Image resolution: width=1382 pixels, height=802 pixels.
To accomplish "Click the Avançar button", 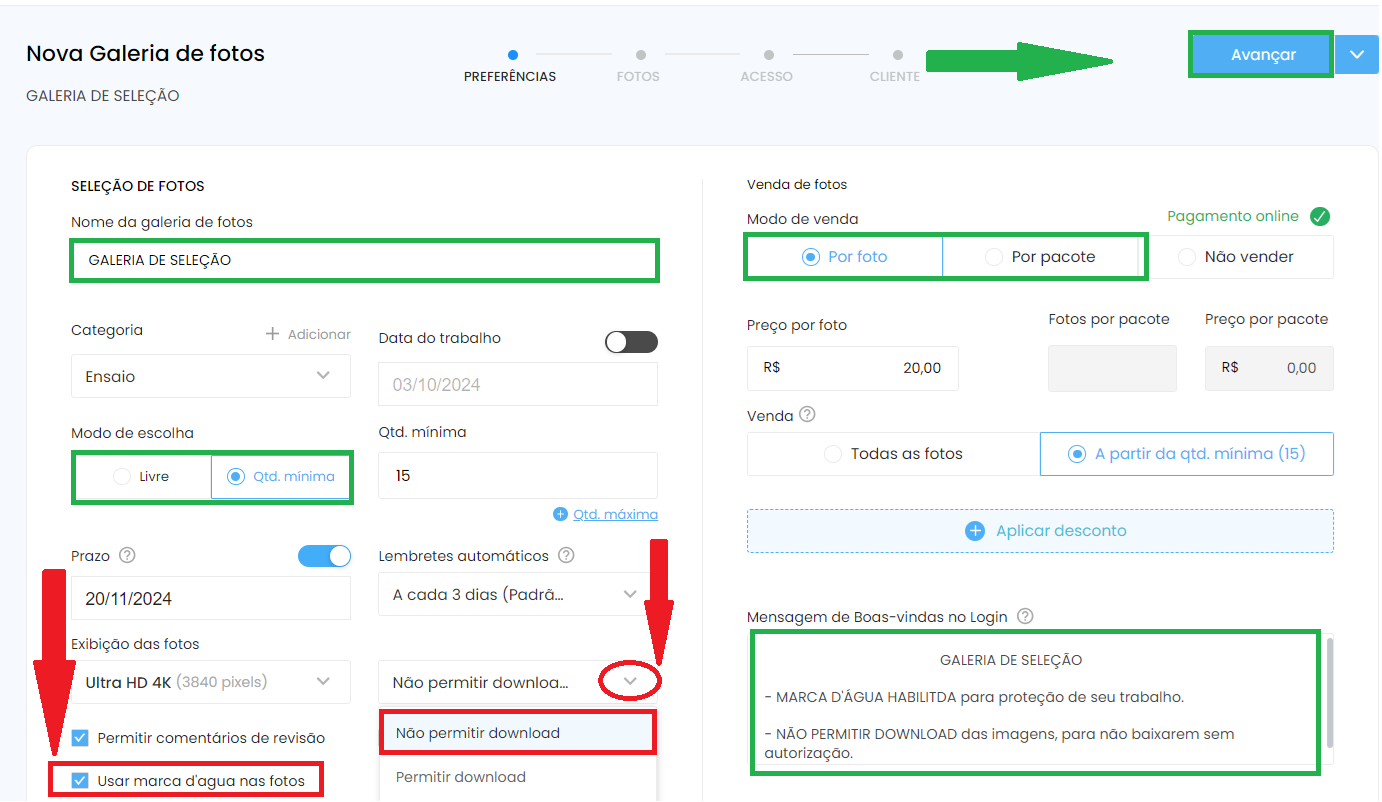I will 1262,55.
